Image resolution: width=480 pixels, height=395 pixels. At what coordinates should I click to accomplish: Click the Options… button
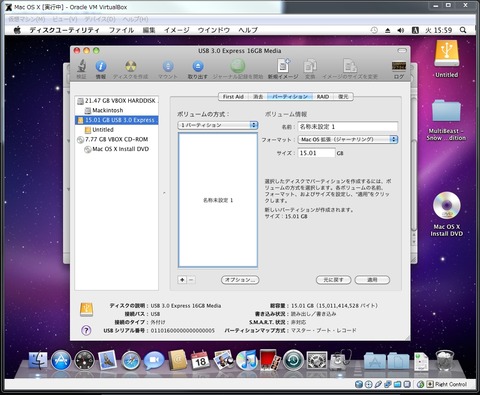coord(240,280)
